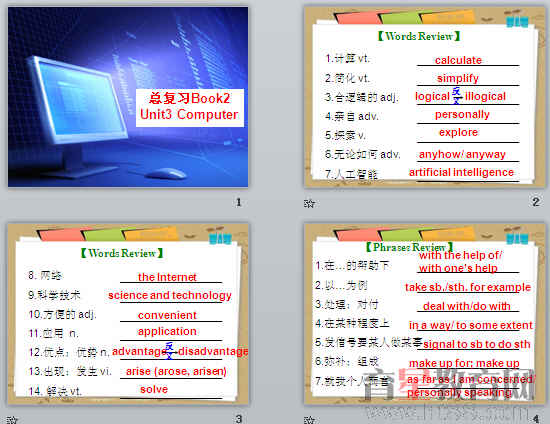Select slide 1 computer title thumbnail
550x424 pixels.
[128, 97]
